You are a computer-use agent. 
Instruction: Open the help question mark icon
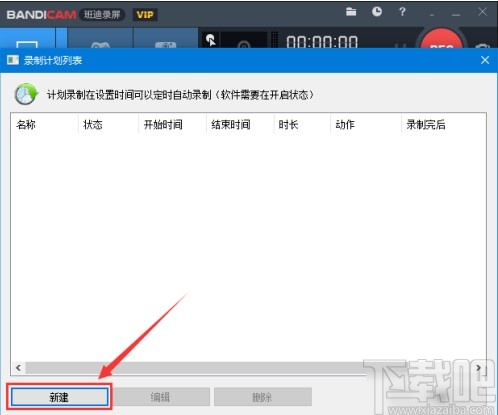click(x=402, y=12)
